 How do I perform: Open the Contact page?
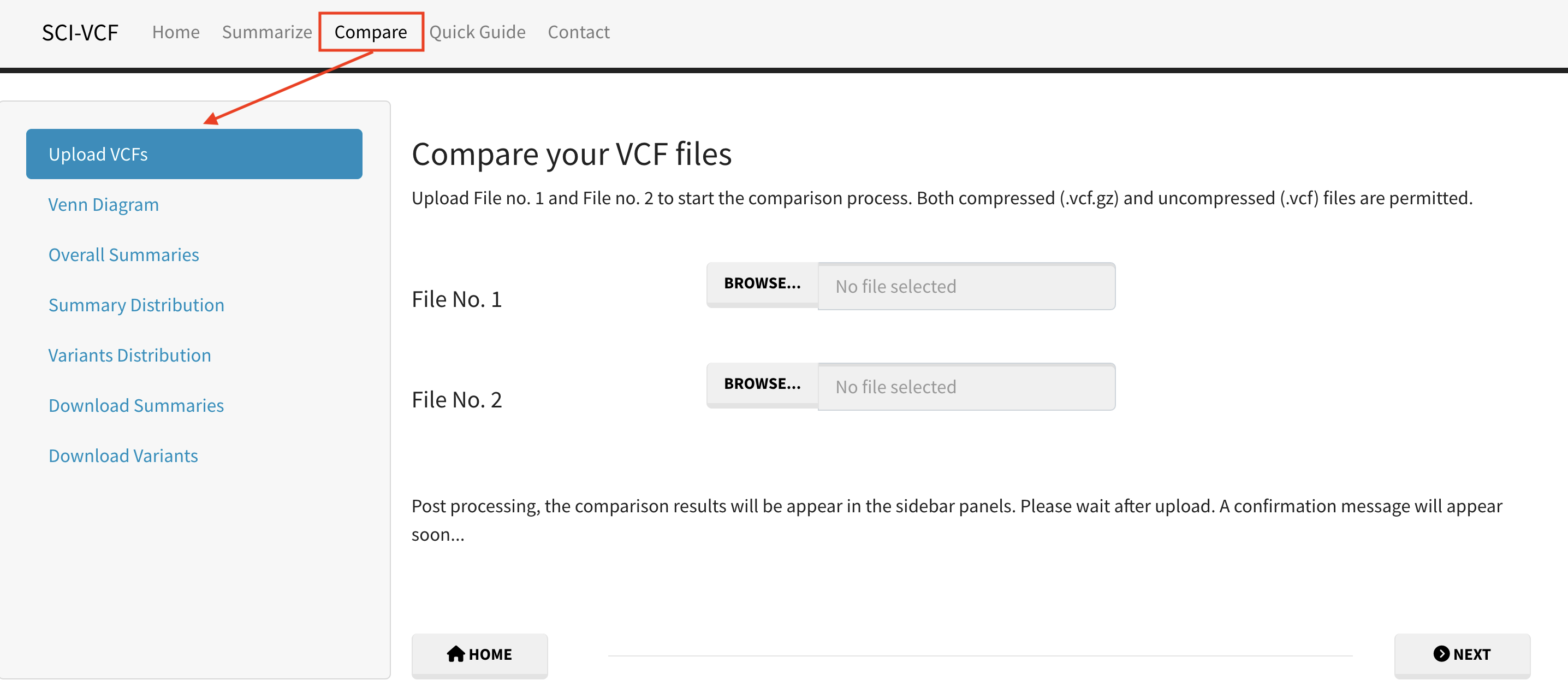[578, 32]
